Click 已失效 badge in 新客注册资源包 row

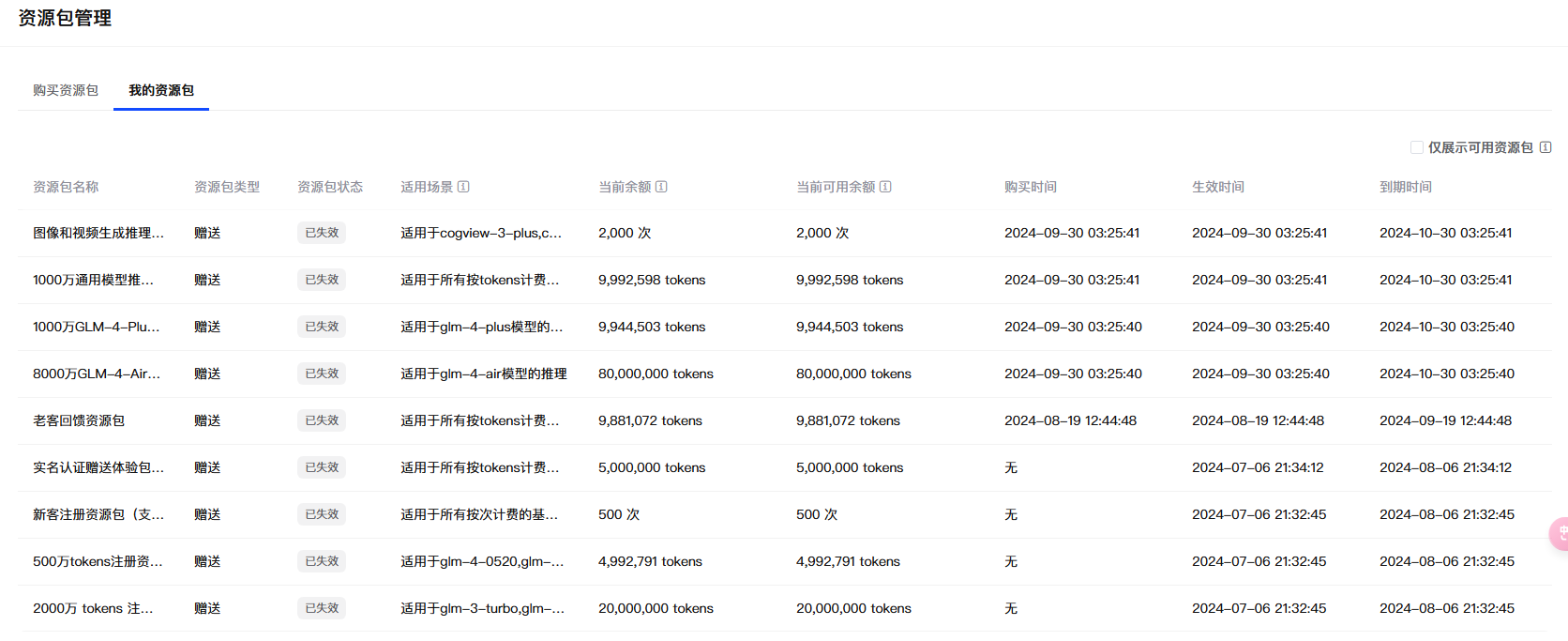322,514
